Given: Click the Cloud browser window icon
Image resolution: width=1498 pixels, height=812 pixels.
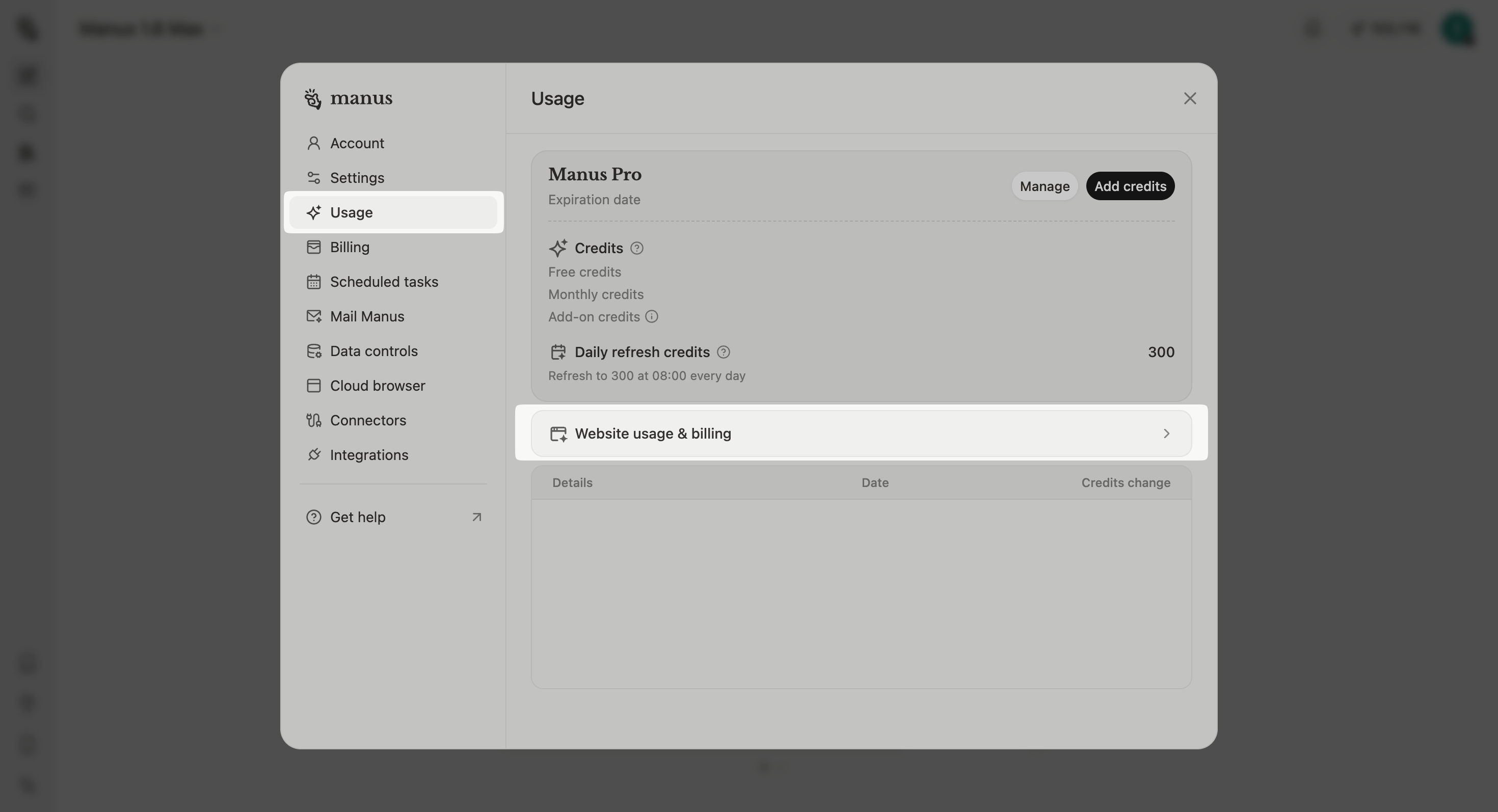Looking at the screenshot, I should pos(314,385).
